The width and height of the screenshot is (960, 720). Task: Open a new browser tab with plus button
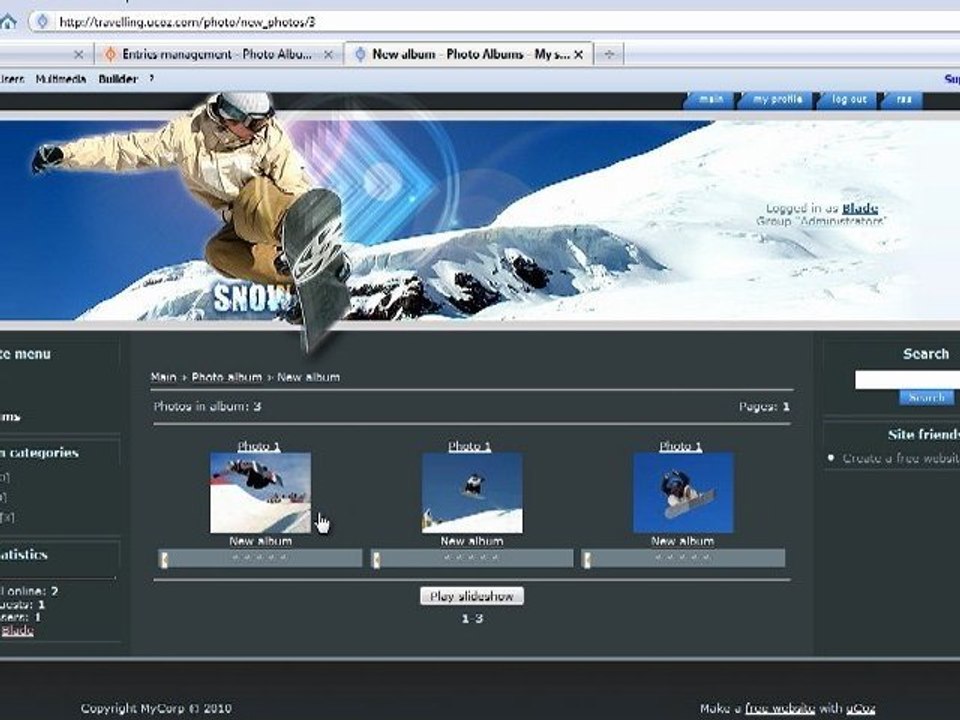609,54
